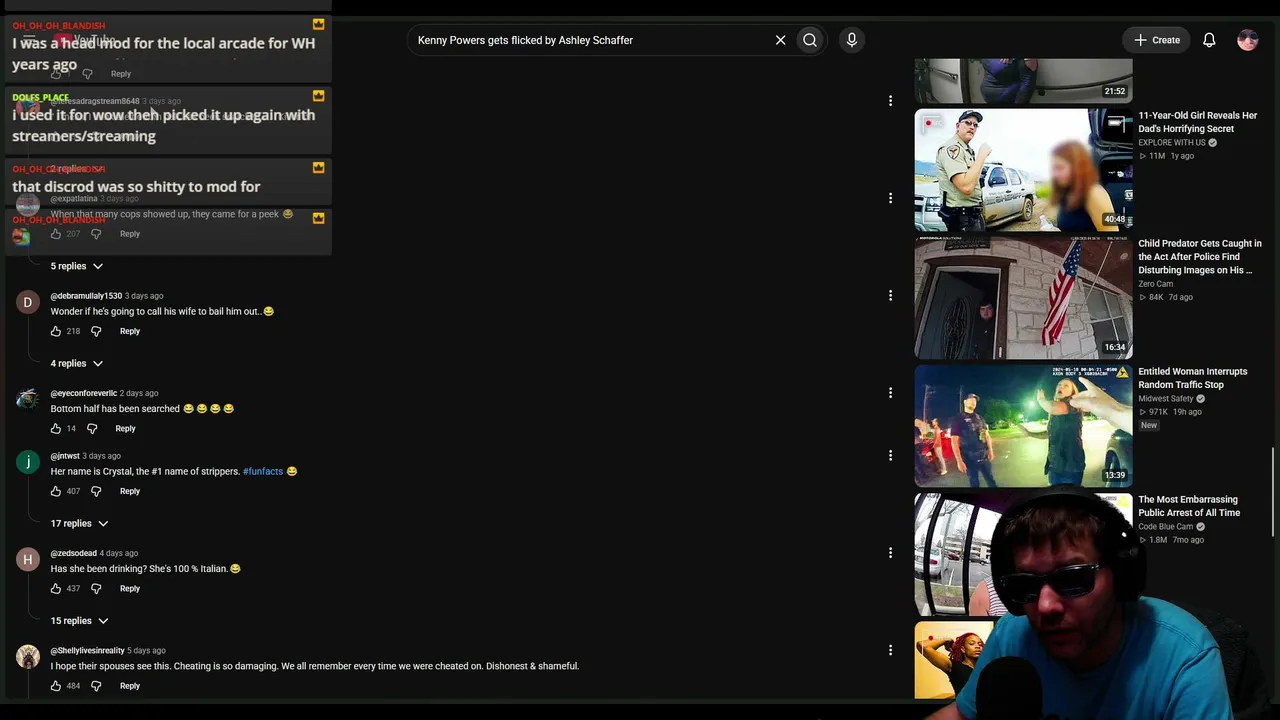Click the '5 days ago' timestamp on @Shellylivesinreality
Screen dimensions: 1280x720
[x=146, y=651]
